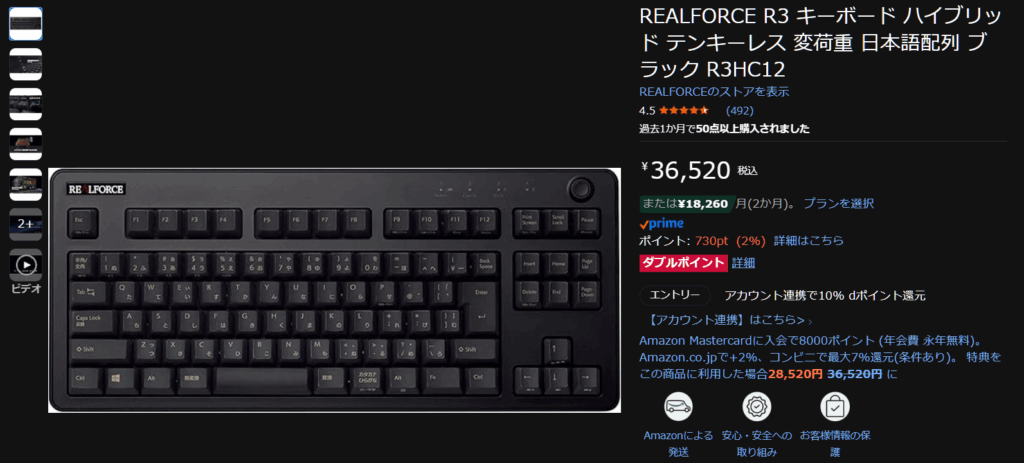Play the product video thumbnail
This screenshot has width=1024, height=463.
(25, 264)
